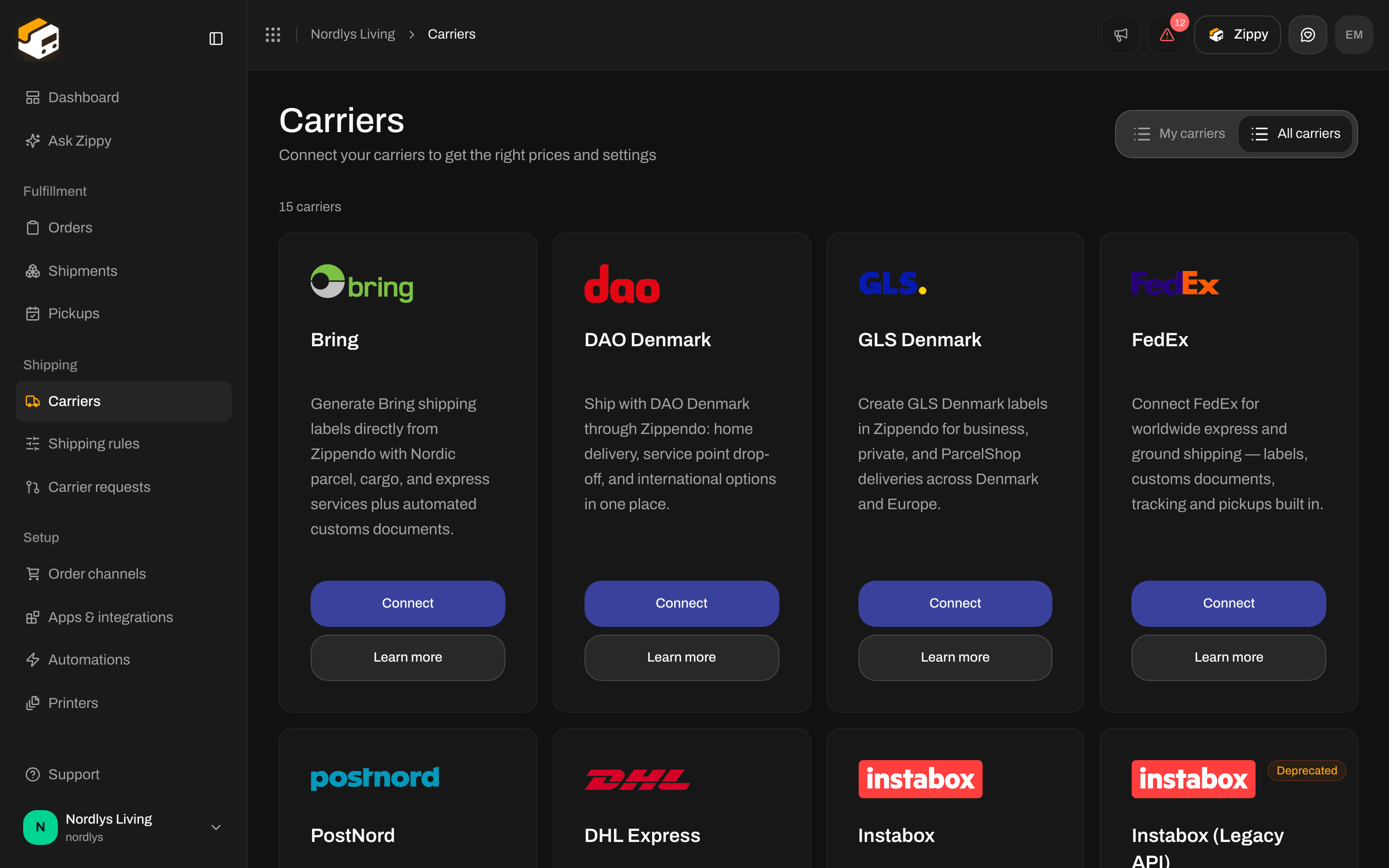Click the Bring logo
1389x868 pixels.
coord(362,283)
